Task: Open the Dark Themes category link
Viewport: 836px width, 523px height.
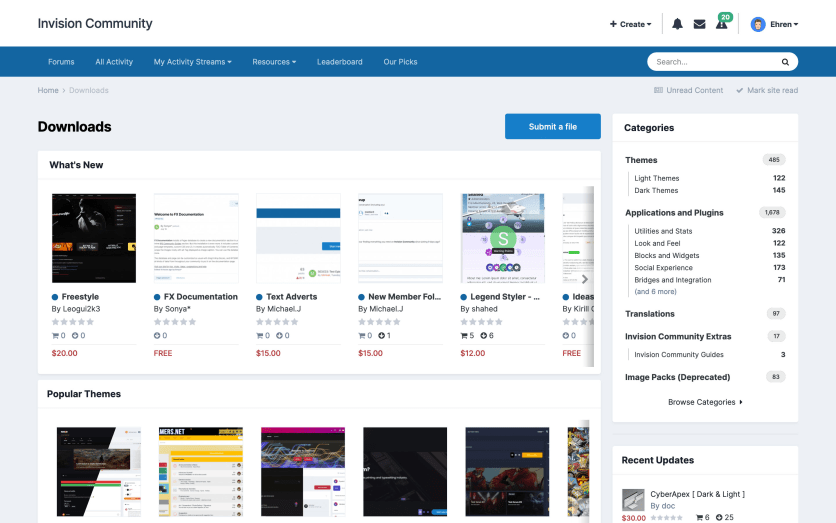Action: tap(656, 190)
